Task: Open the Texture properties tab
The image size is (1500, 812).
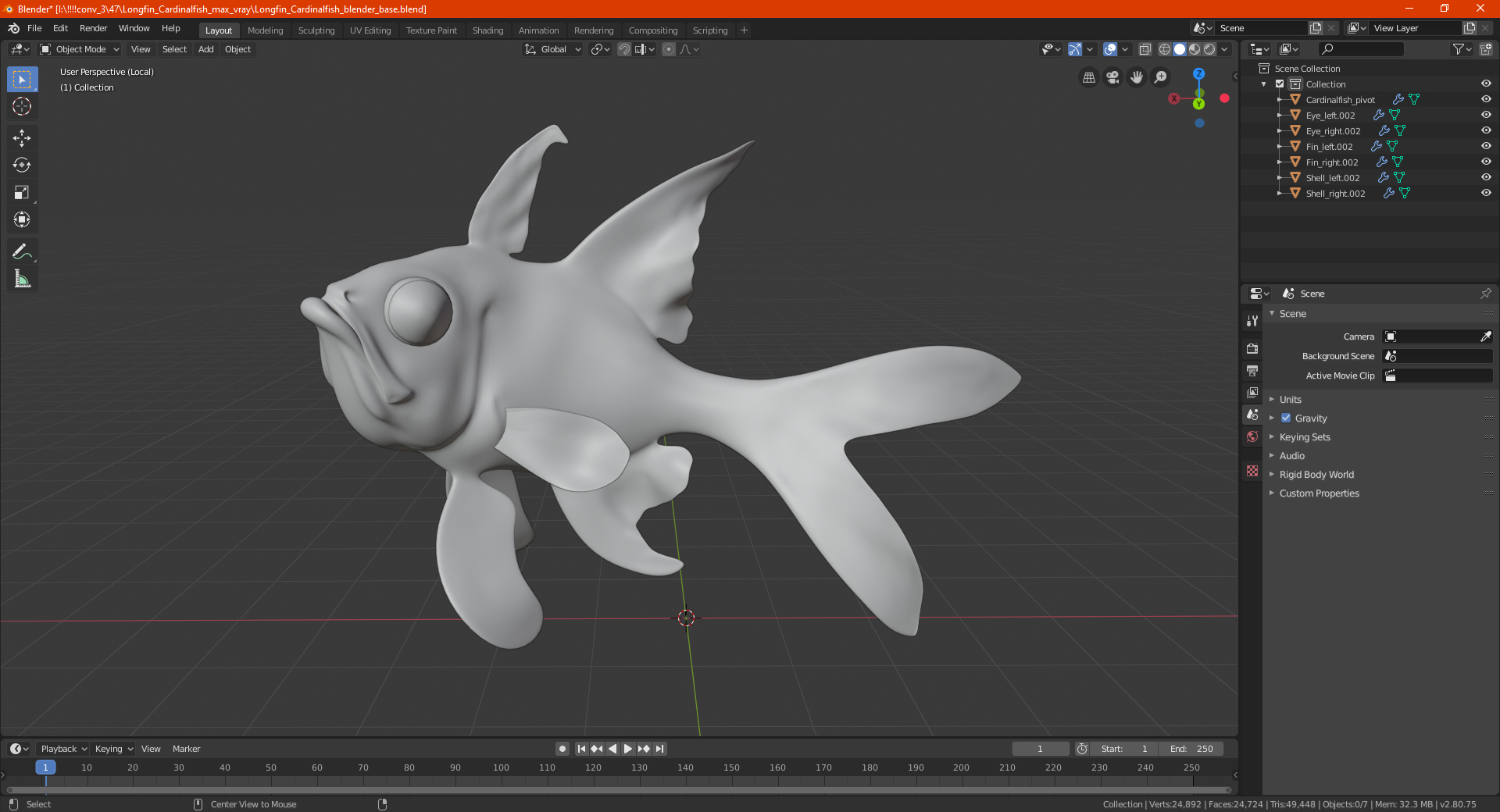Action: click(1252, 471)
